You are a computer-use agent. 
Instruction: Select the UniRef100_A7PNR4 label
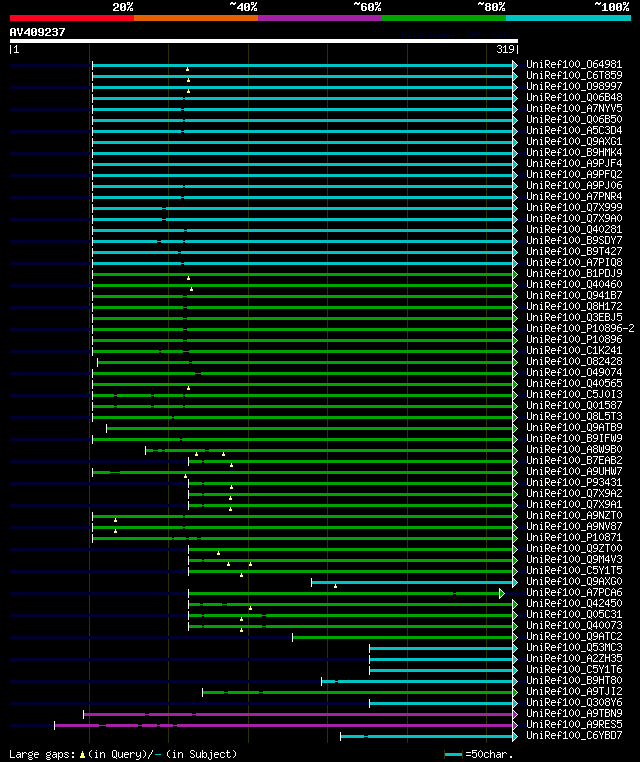tap(574, 196)
